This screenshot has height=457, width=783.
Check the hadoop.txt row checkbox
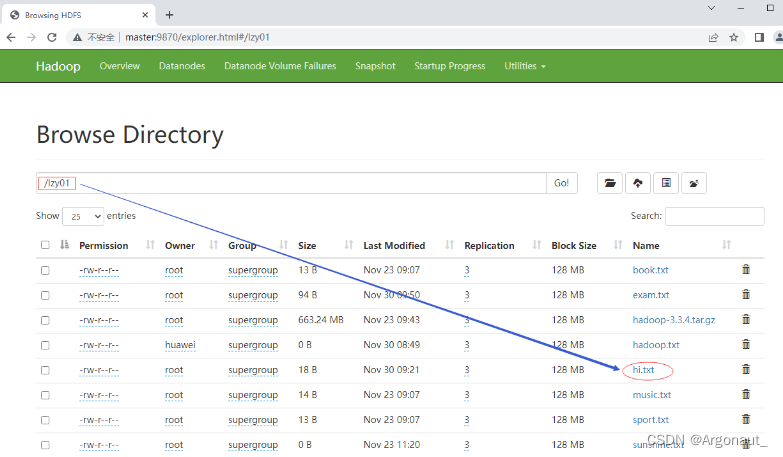(x=45, y=345)
